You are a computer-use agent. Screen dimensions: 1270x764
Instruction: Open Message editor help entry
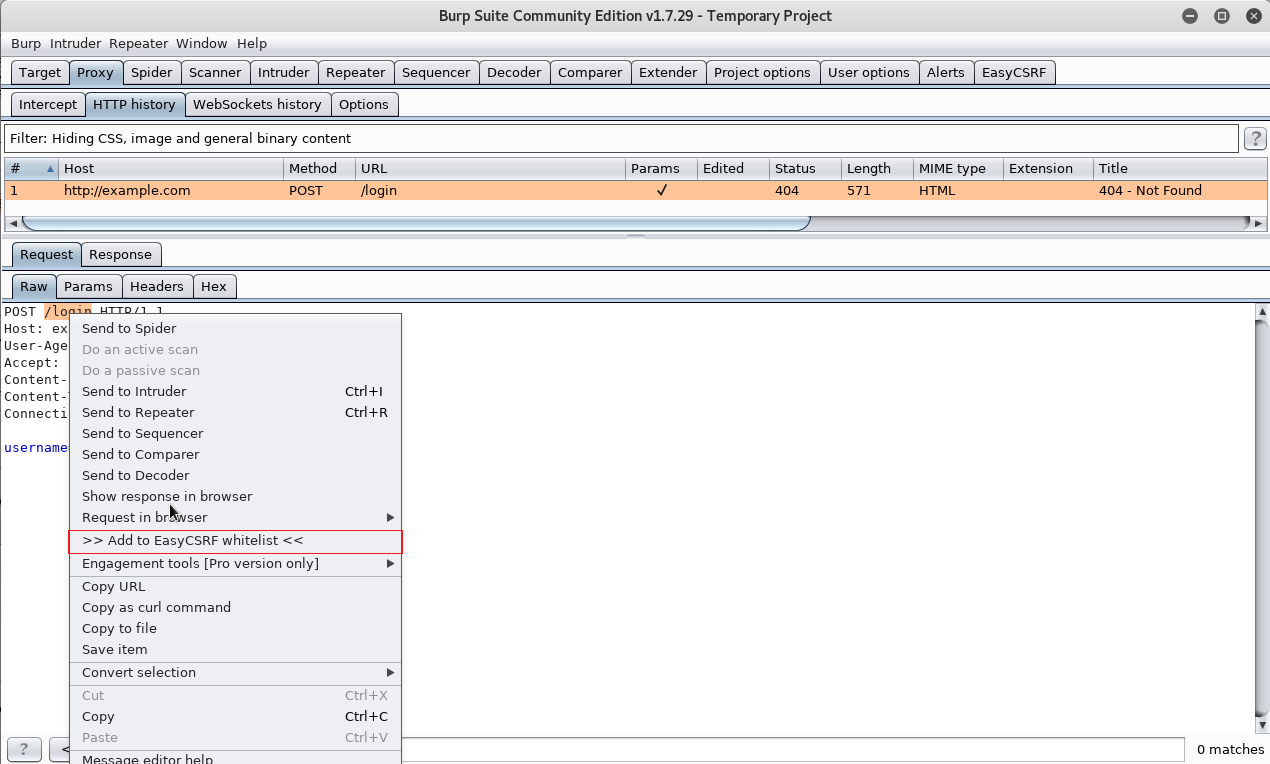tap(235, 758)
